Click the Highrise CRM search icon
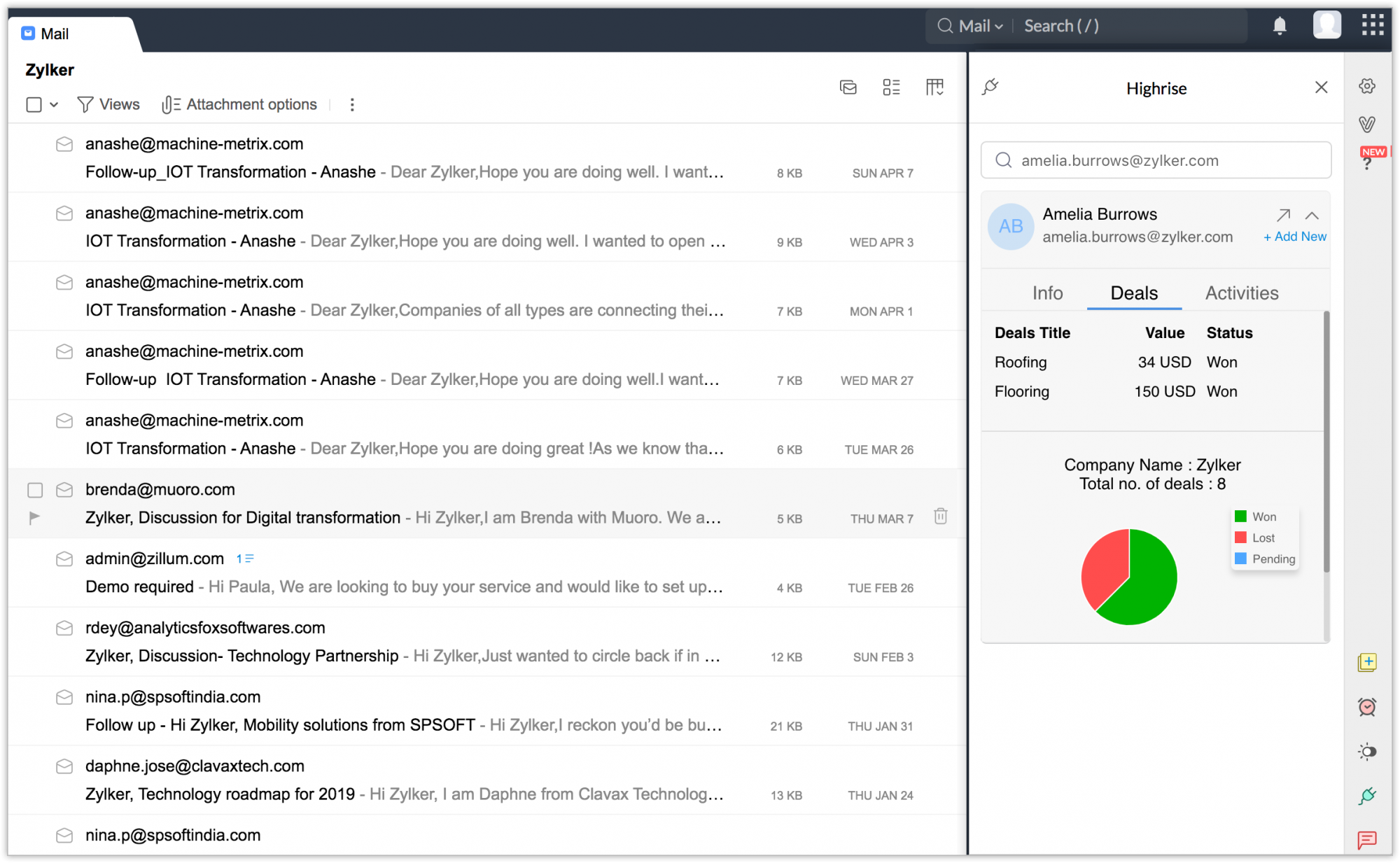 [1003, 160]
